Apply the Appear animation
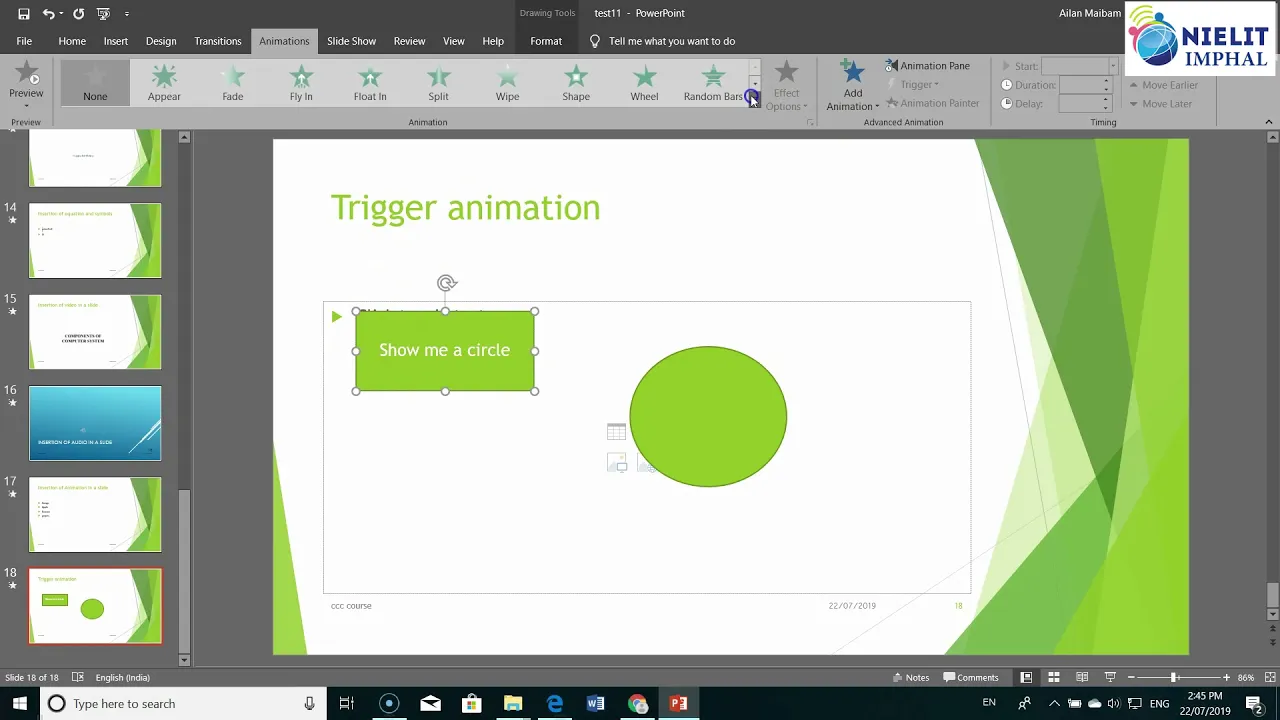This screenshot has width=1280, height=720. click(164, 83)
